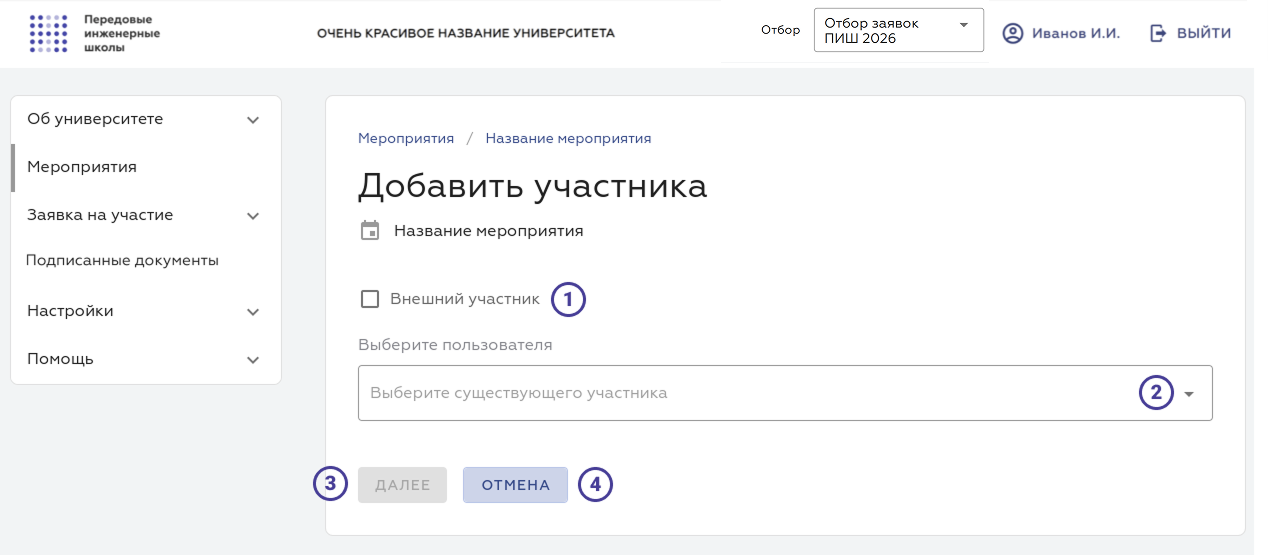The image size is (1268, 555).
Task: Follow the Мероприятия breadcrumb link
Action: click(x=406, y=138)
